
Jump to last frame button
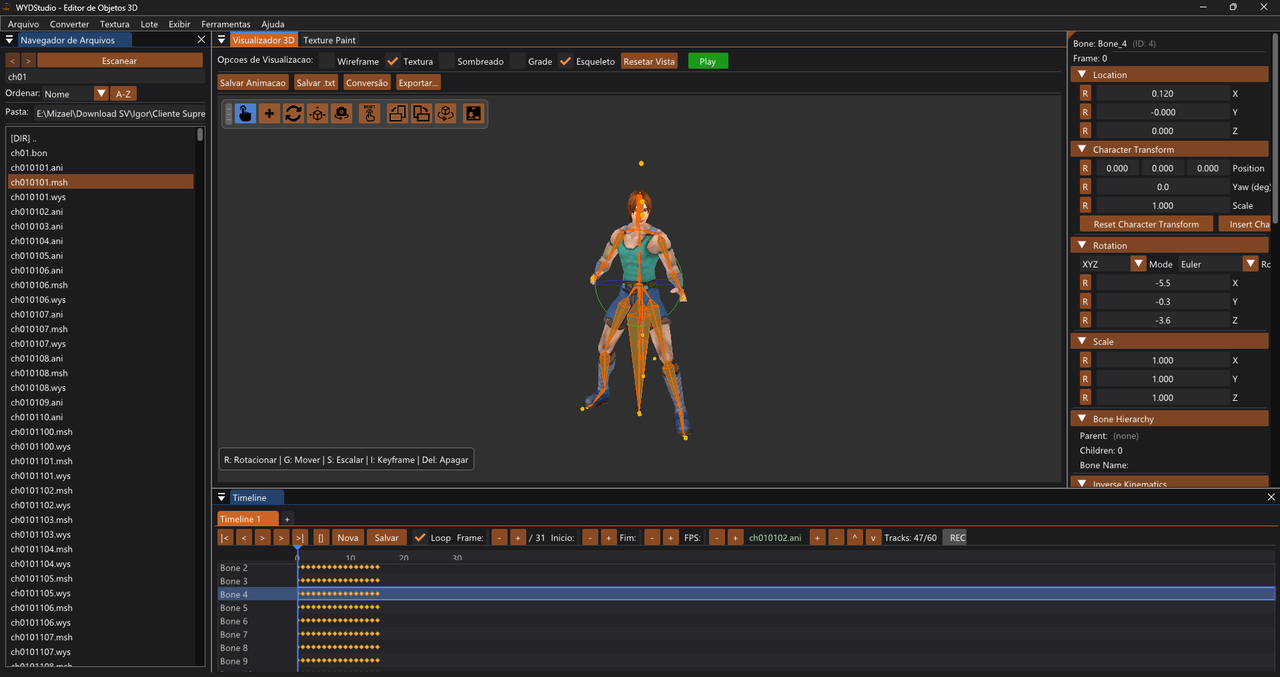tap(299, 538)
